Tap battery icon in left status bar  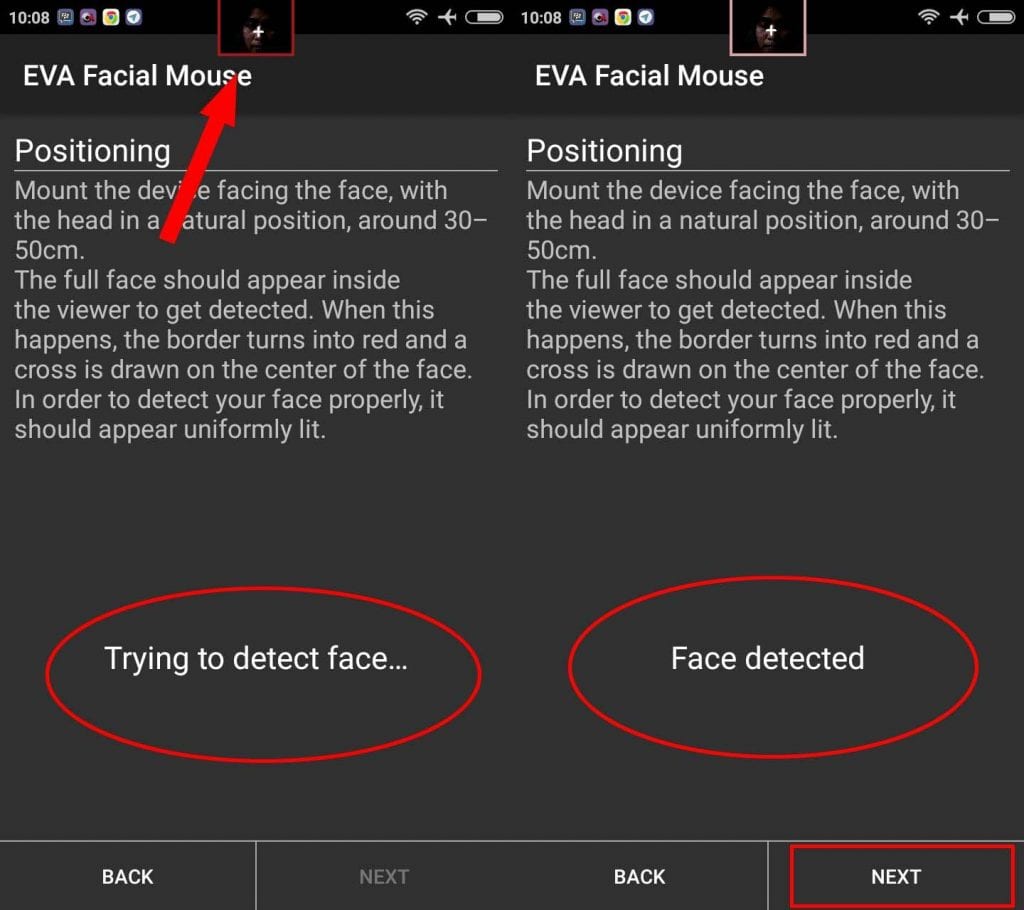[484, 17]
